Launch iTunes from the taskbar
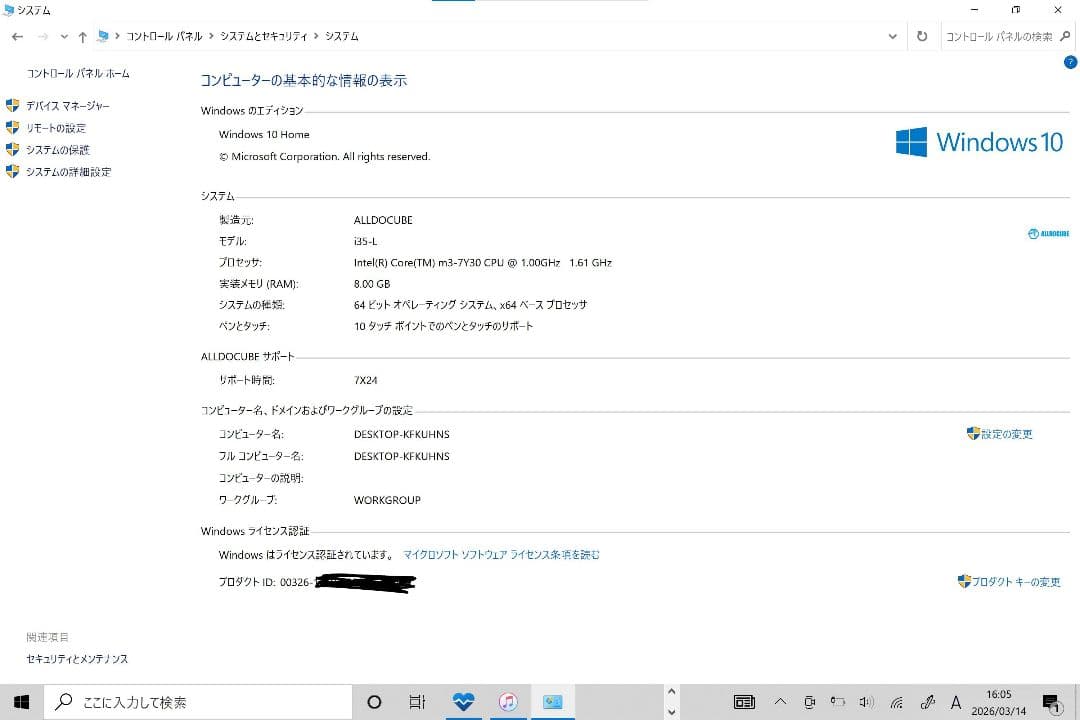 508,701
